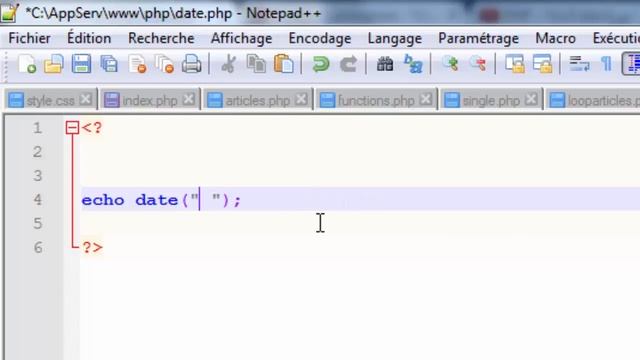Viewport: 640px width, 360px height.
Task: Click the word date in code
Action: pyautogui.click(x=156, y=200)
